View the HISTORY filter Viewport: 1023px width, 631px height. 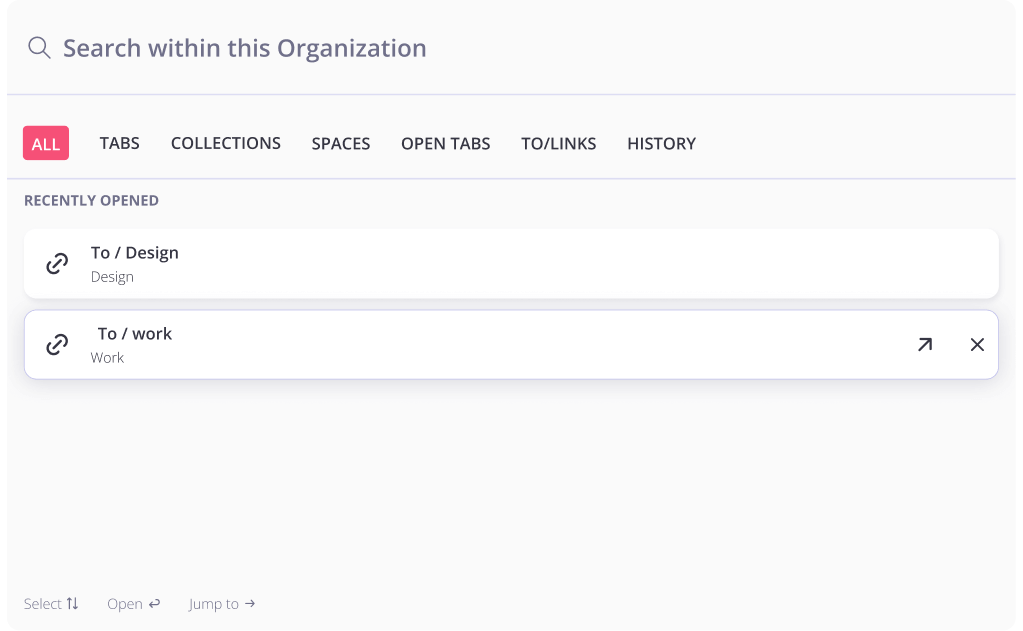(x=661, y=143)
